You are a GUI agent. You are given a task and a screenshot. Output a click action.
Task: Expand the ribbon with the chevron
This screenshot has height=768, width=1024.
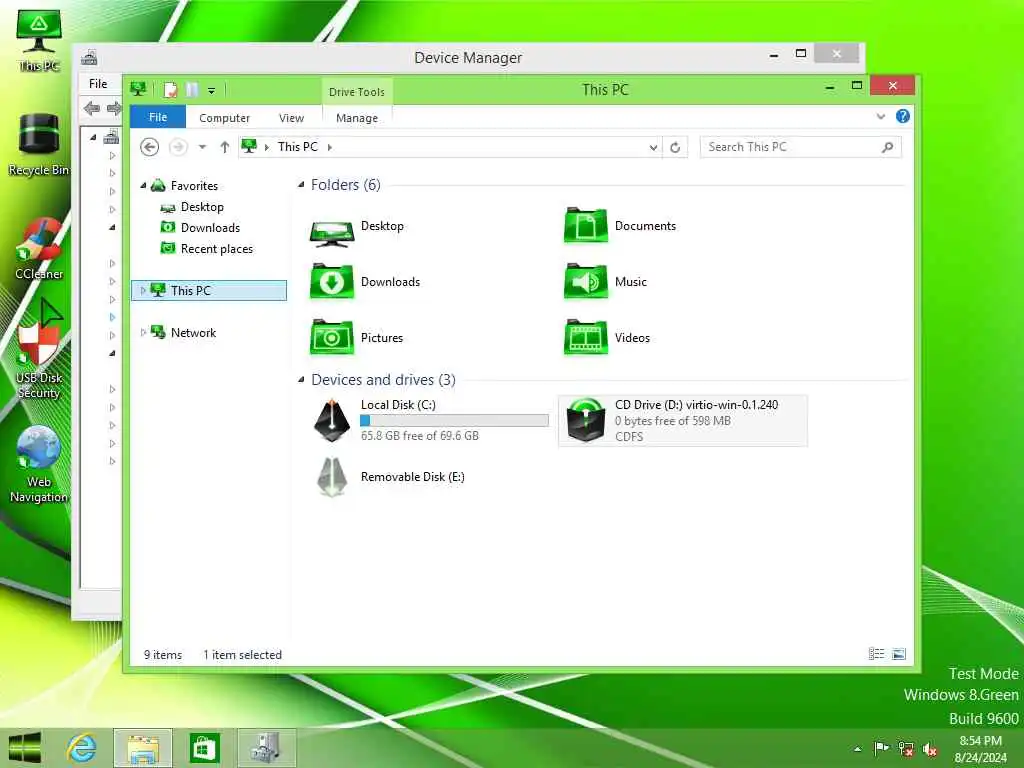881,116
